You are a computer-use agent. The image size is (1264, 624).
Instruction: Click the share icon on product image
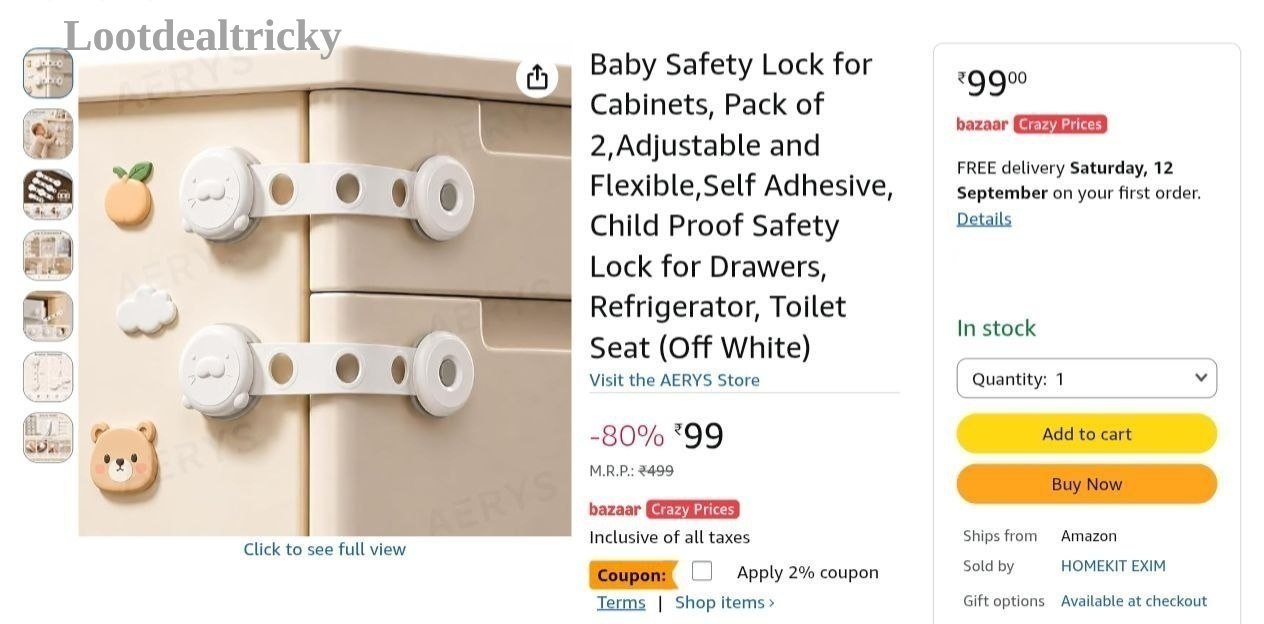click(x=537, y=77)
